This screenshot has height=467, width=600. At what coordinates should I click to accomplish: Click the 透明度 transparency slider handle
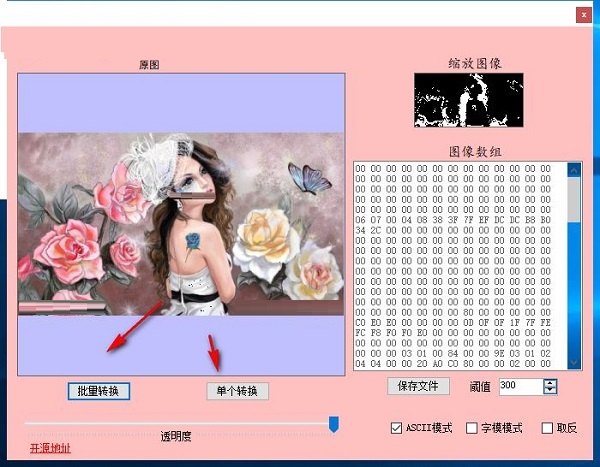[x=334, y=425]
